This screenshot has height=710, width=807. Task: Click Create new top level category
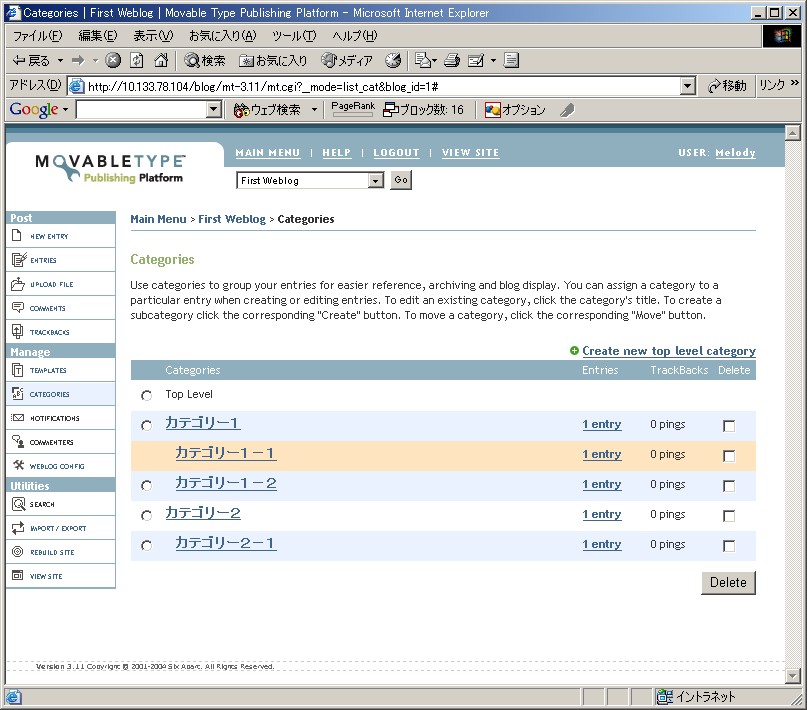click(x=669, y=351)
